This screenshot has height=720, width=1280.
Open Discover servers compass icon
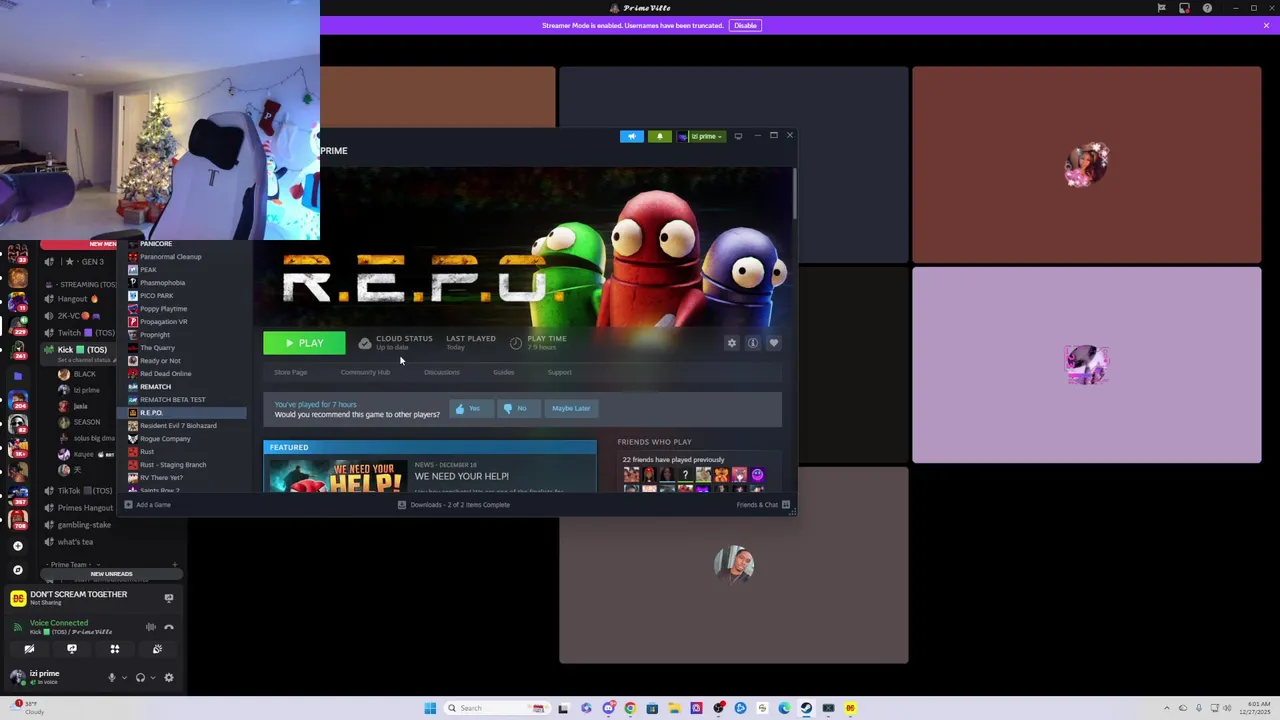click(18, 570)
